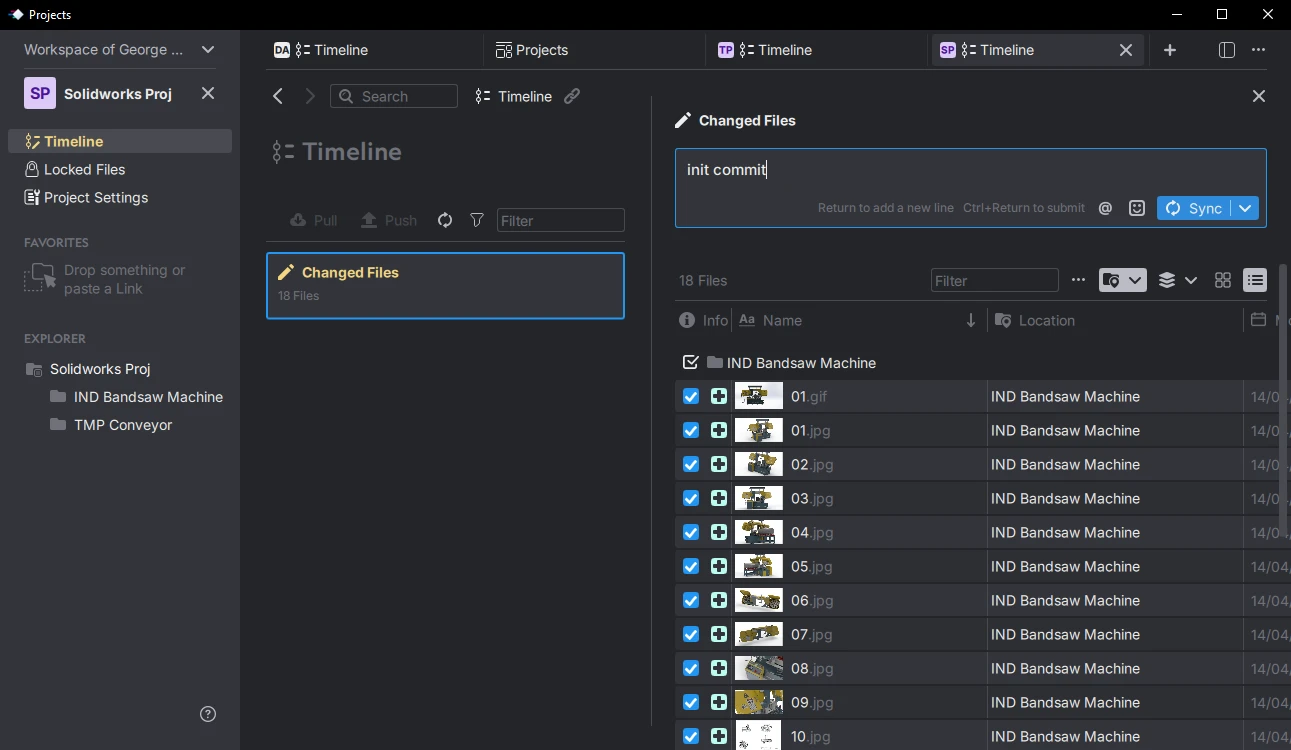Click the date column calendar icon

pos(1259,320)
